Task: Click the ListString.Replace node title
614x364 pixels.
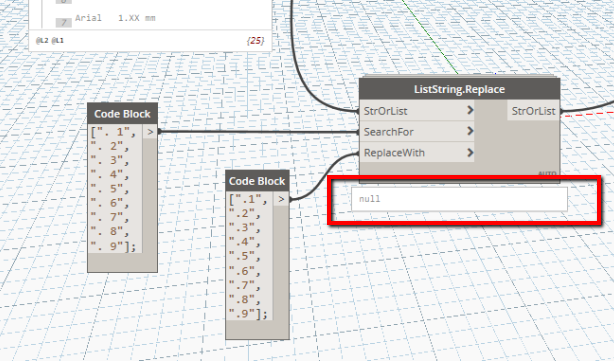Action: click(x=459, y=89)
